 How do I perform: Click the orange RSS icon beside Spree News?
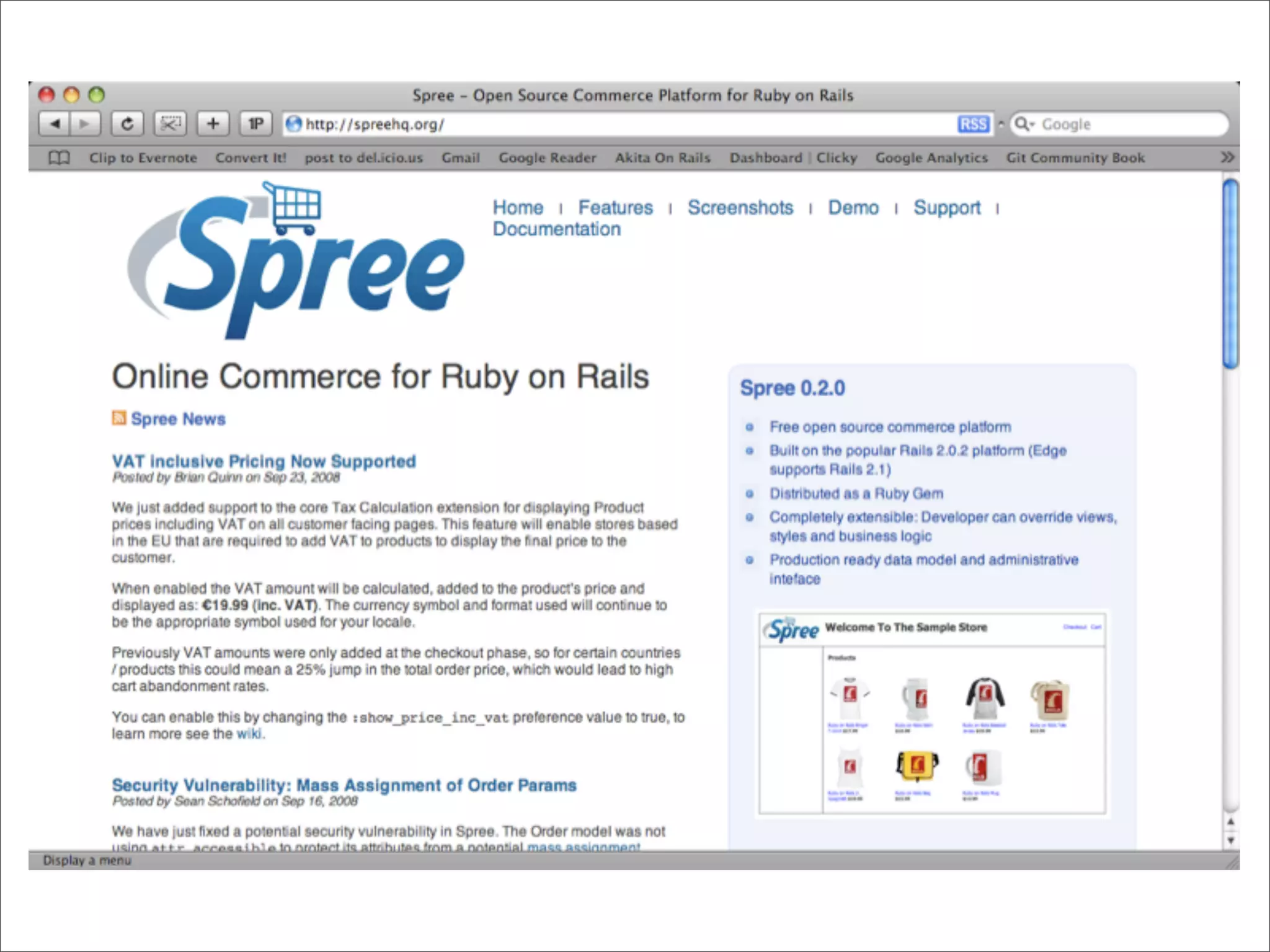click(x=119, y=418)
